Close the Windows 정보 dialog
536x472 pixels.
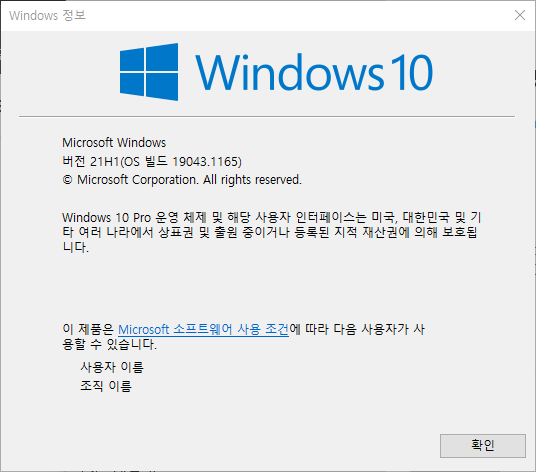(x=520, y=15)
